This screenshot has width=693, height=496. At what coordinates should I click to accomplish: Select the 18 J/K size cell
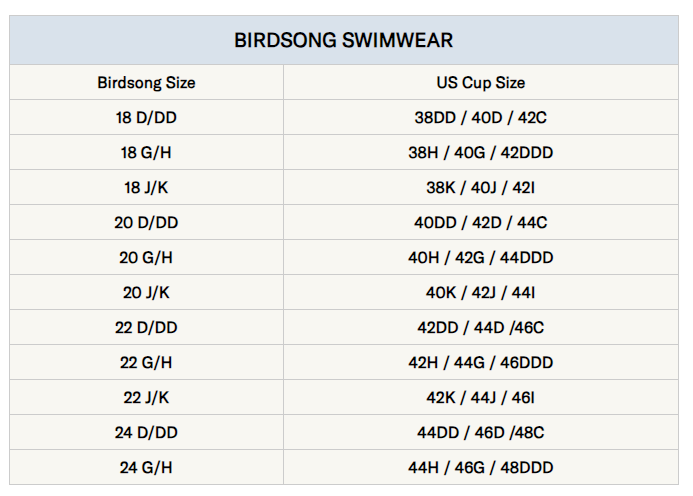pos(146,187)
